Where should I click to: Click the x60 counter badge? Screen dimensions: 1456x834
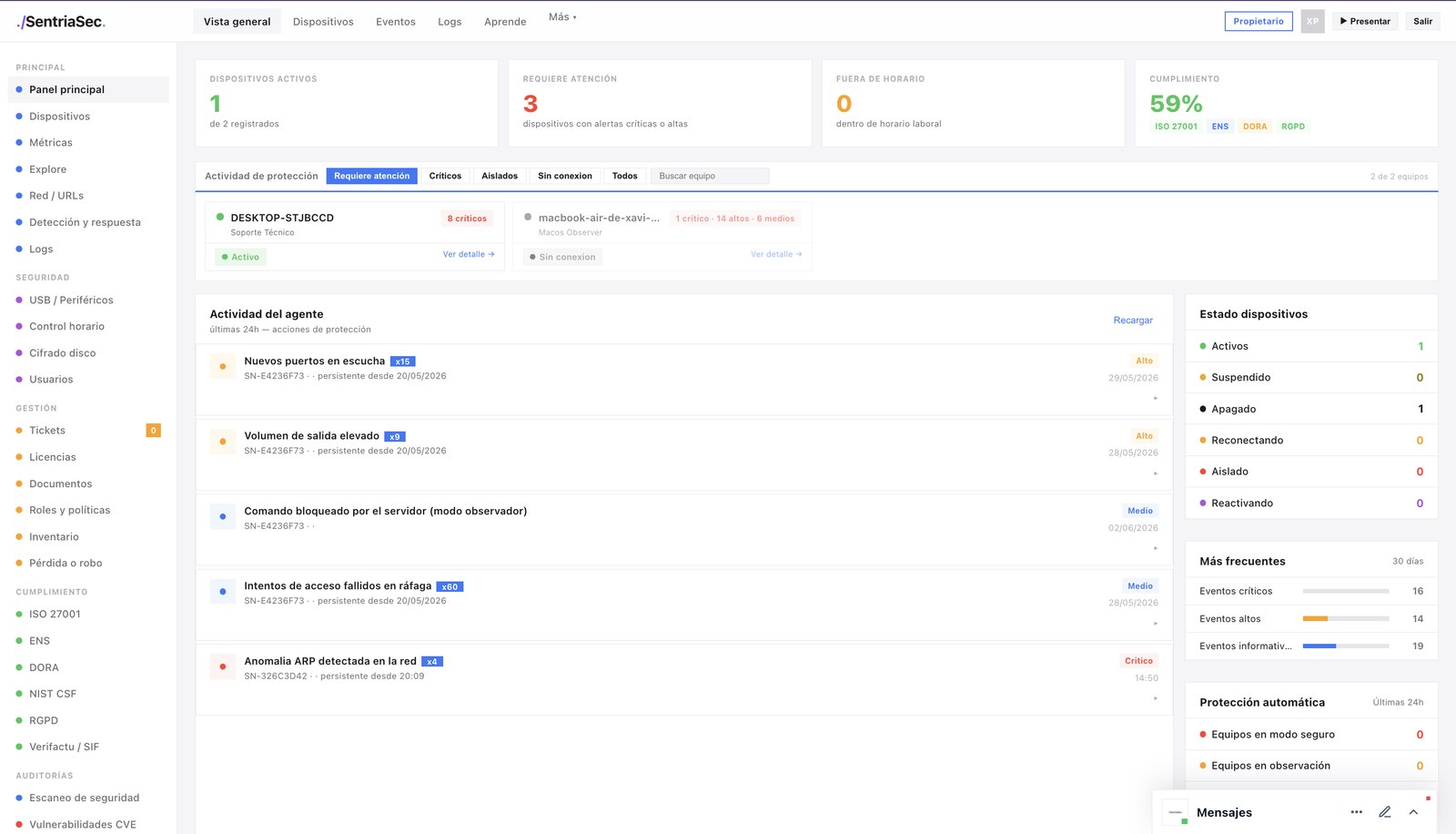(x=450, y=587)
